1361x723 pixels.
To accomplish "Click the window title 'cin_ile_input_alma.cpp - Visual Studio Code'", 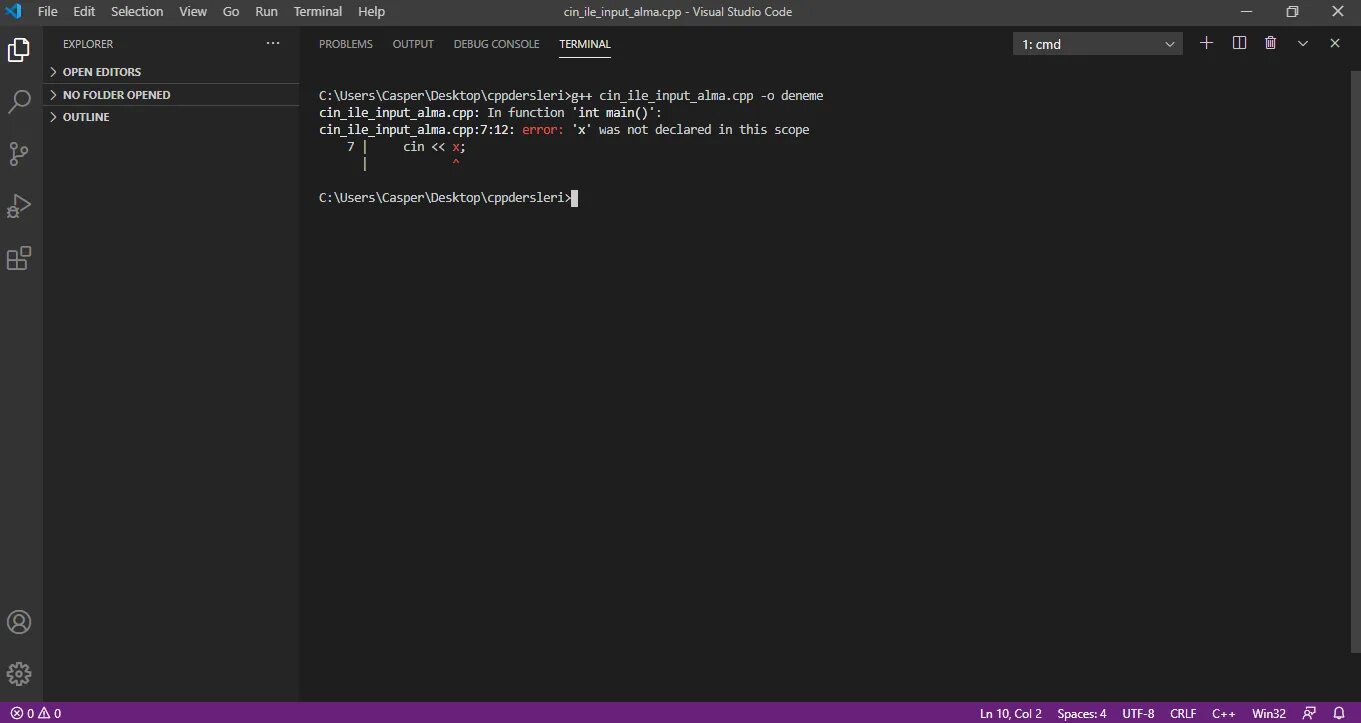I will pos(678,12).
